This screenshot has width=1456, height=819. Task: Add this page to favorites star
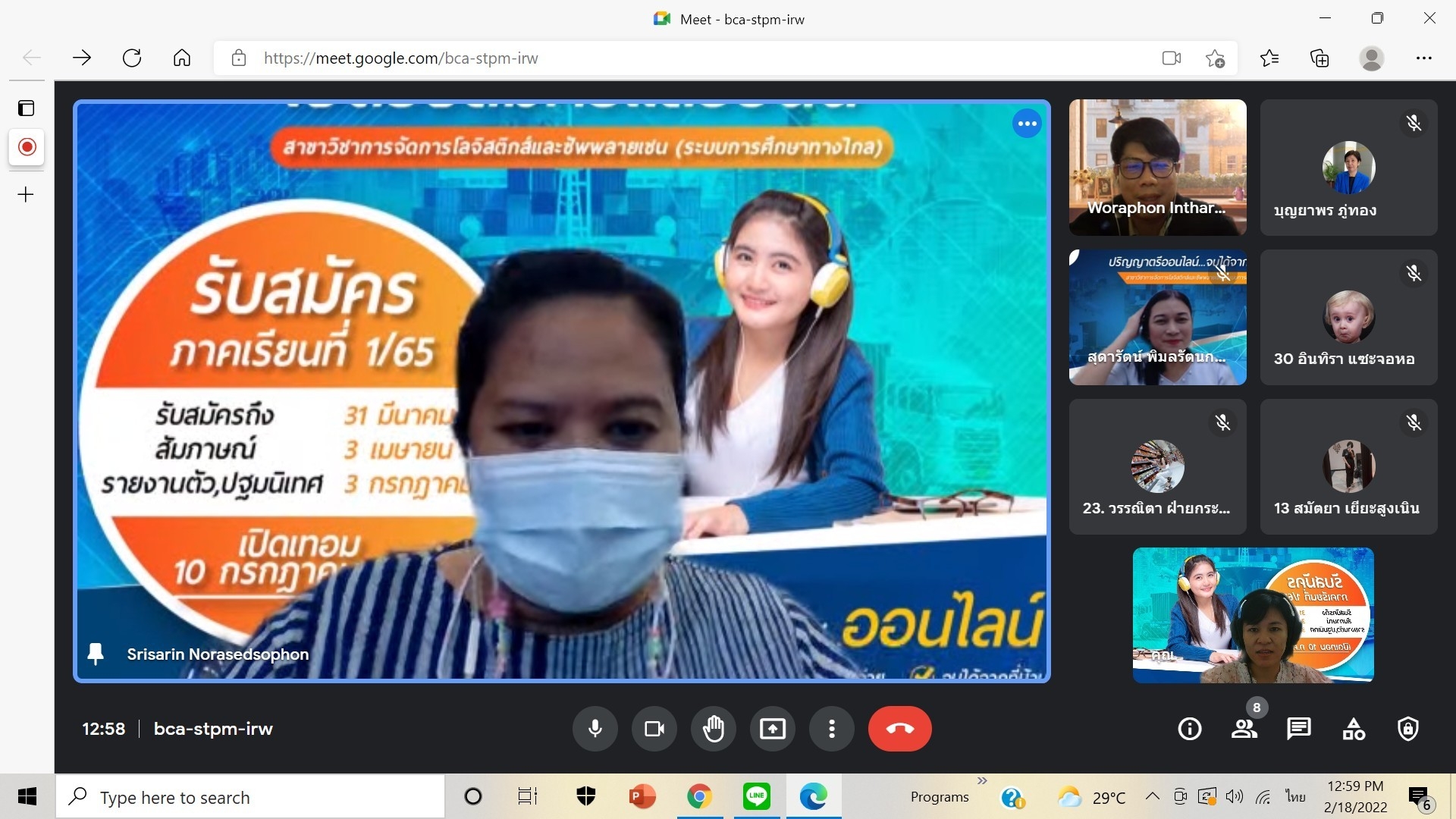tap(1215, 58)
